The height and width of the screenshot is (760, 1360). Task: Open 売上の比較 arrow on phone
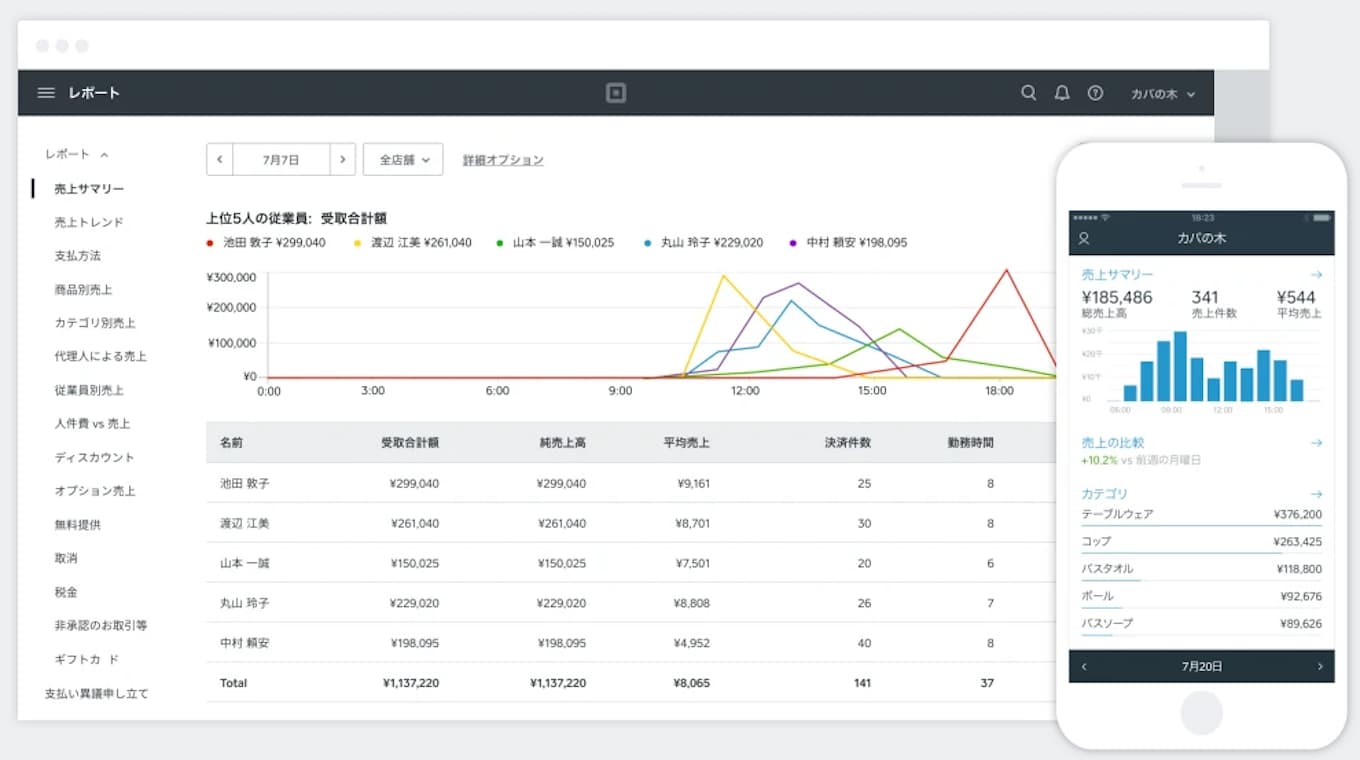pos(1316,442)
